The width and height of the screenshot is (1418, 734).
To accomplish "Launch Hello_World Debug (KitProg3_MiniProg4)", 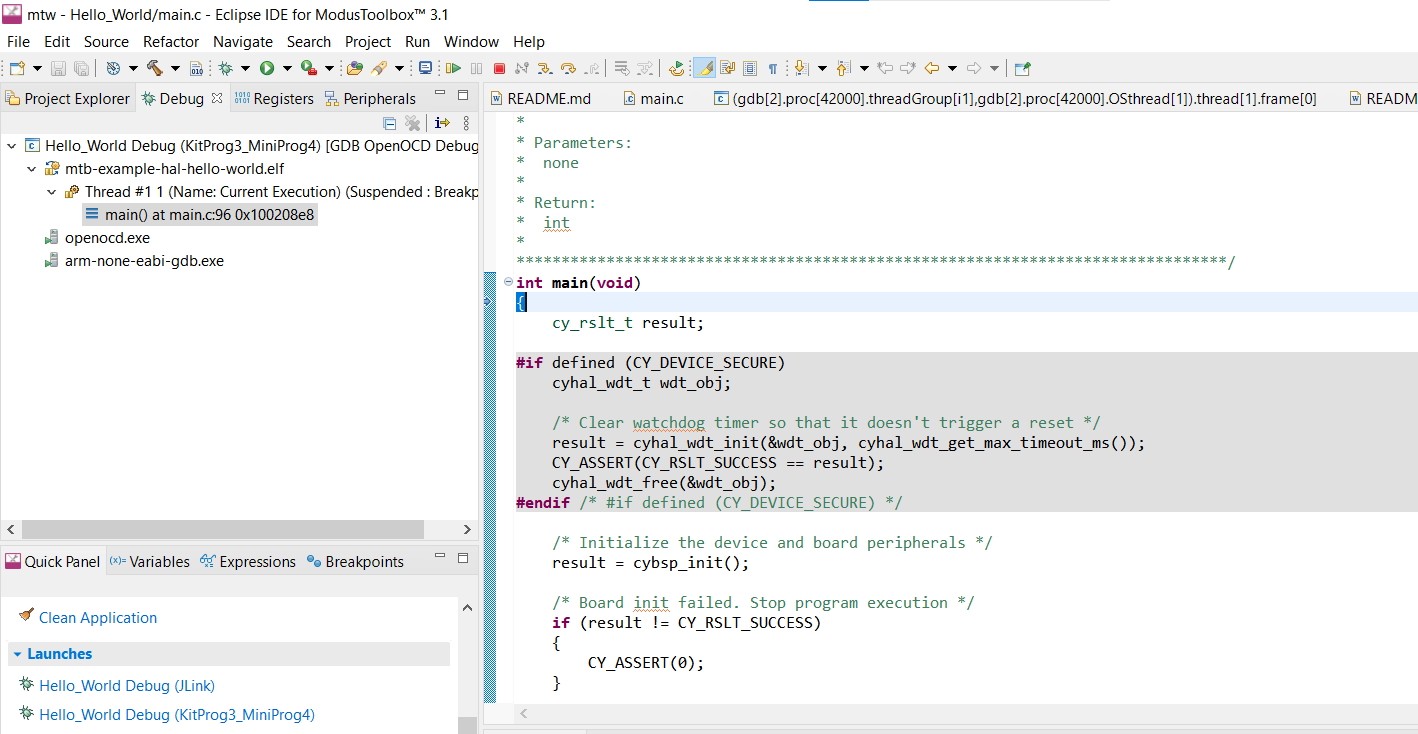I will (x=177, y=714).
